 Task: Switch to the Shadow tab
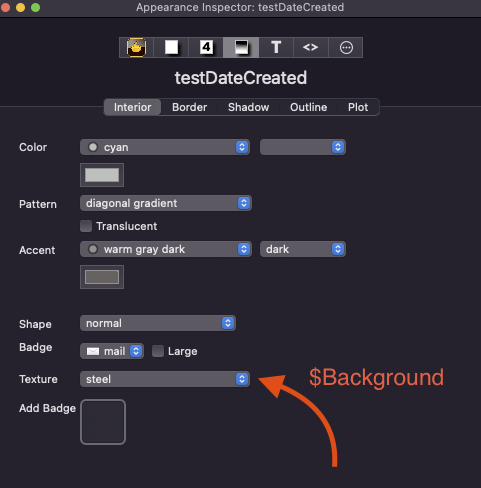248,107
